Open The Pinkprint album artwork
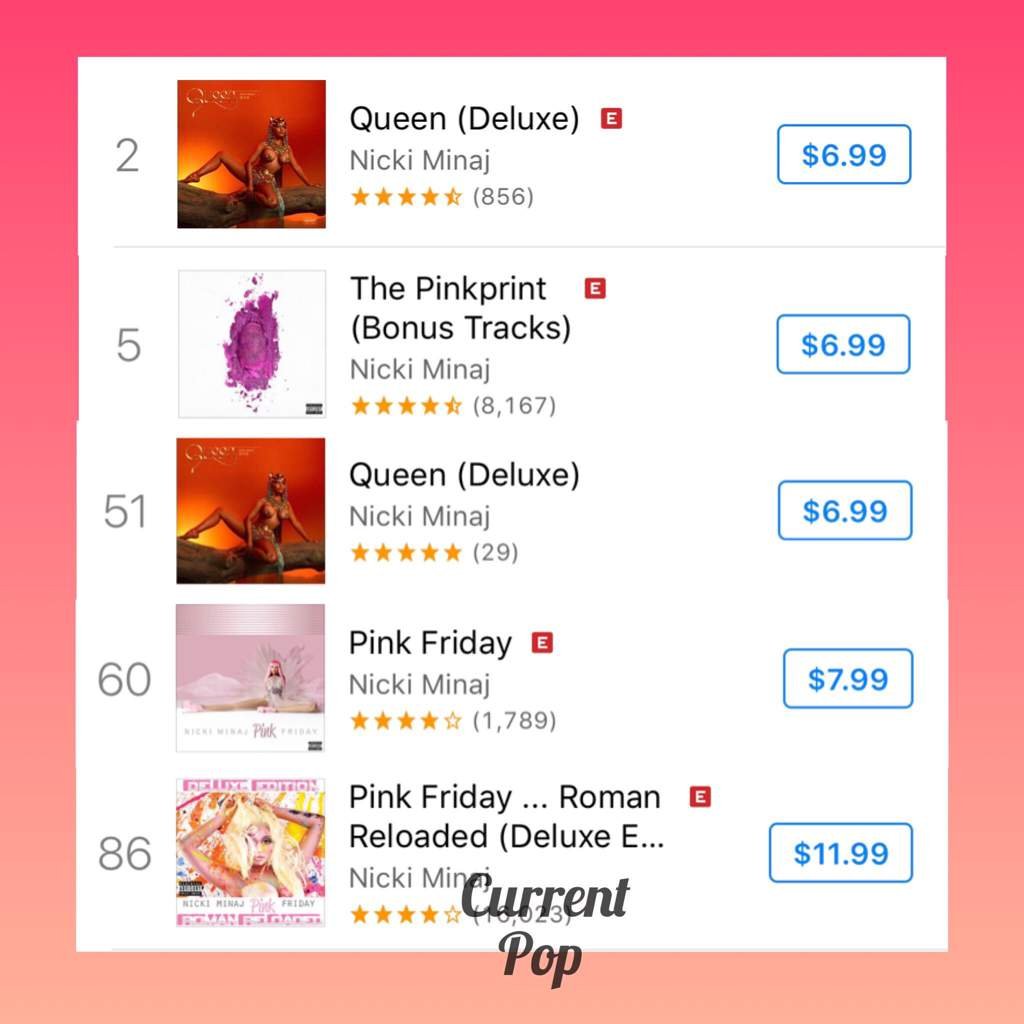Viewport: 1024px width, 1024px height. (x=252, y=344)
